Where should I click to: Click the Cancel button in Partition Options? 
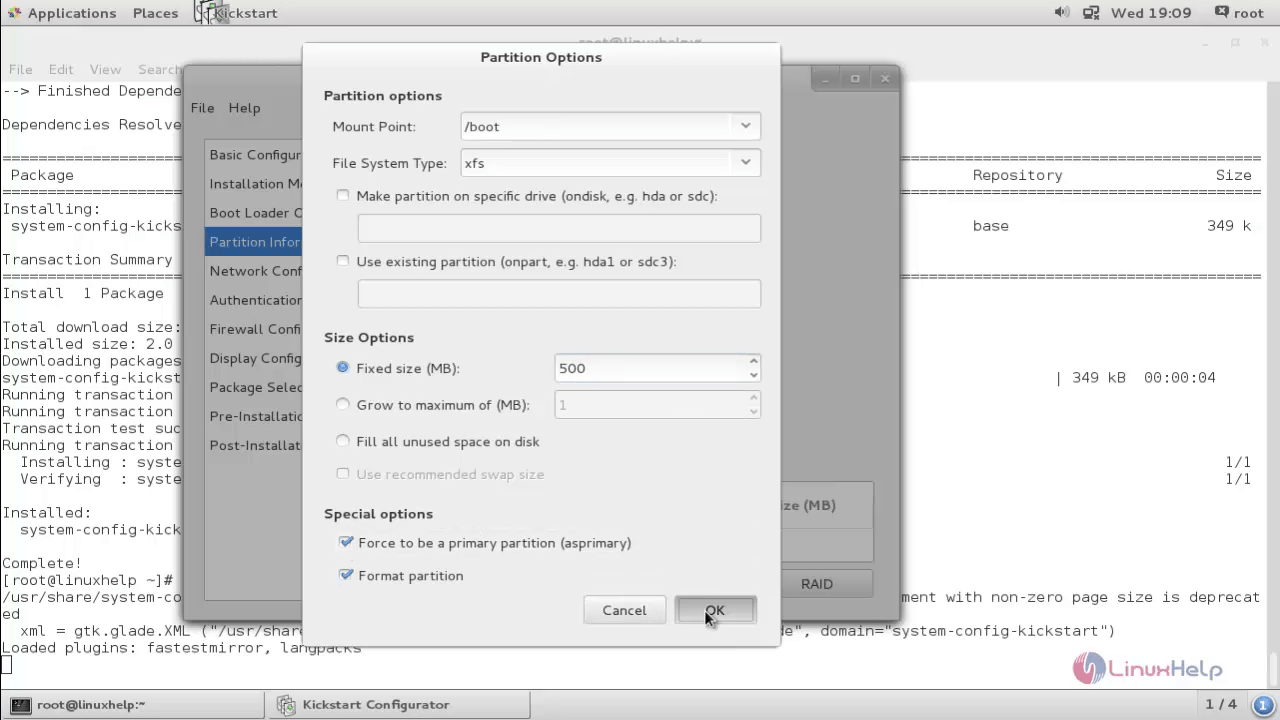pyautogui.click(x=625, y=610)
